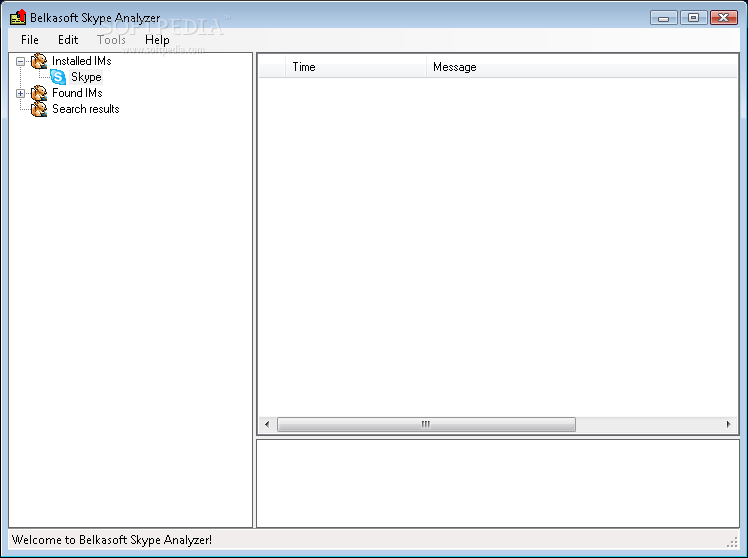
Task: Select the Search results label
Action: pos(86,109)
